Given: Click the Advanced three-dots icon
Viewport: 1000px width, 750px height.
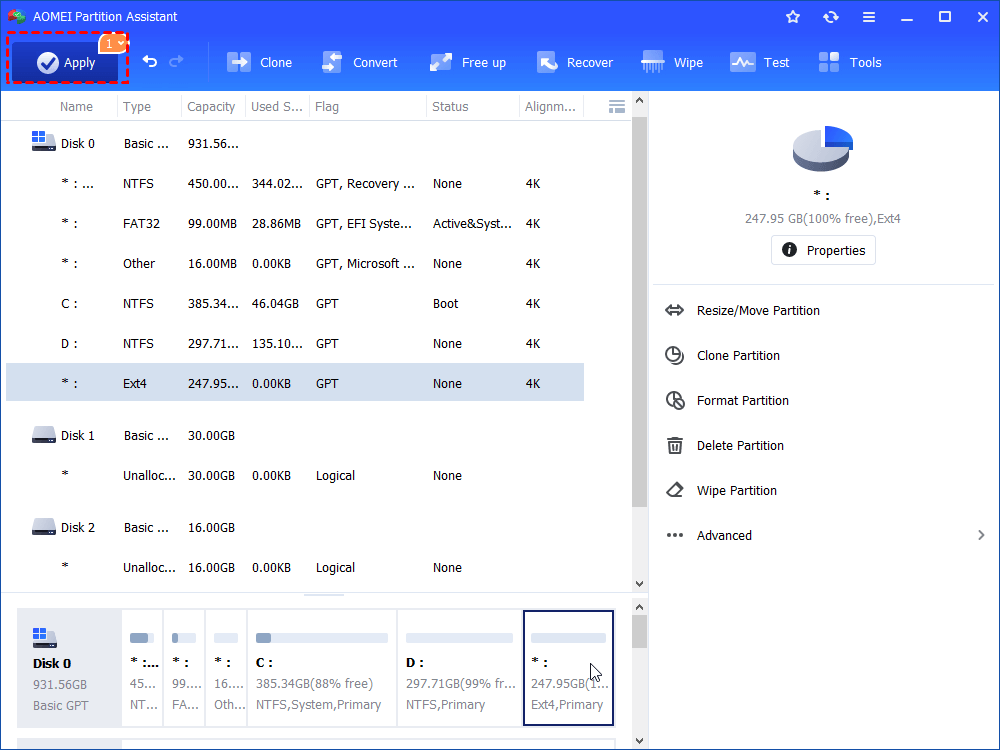Looking at the screenshot, I should coord(675,535).
